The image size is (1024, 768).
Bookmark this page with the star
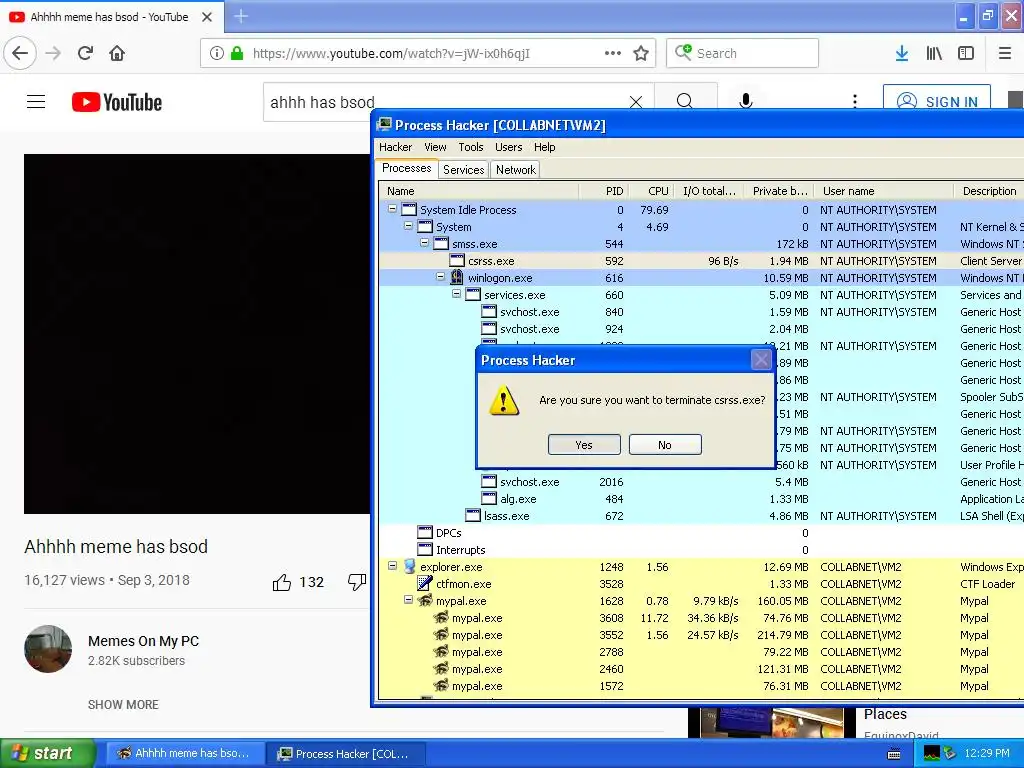tap(641, 53)
